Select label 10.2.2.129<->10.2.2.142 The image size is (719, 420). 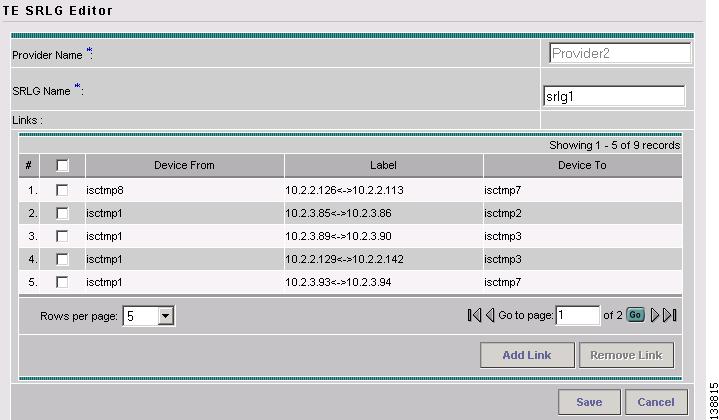(344, 259)
